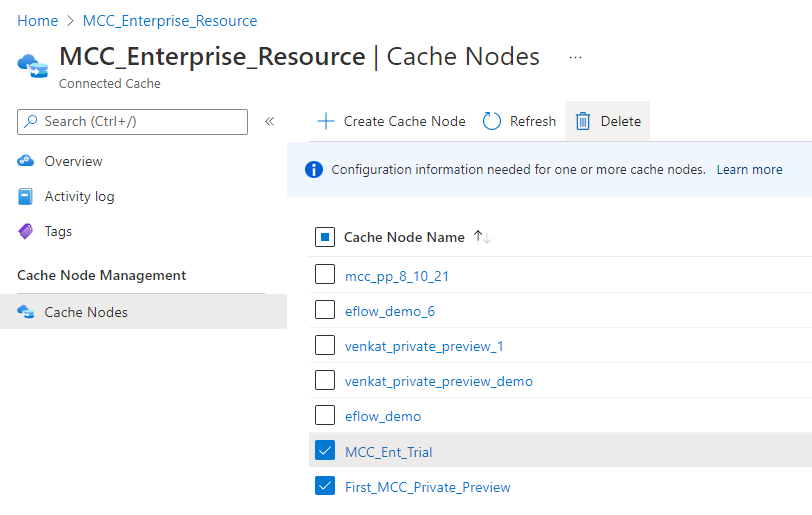This screenshot has height=515, width=812.
Task: Click the blue info icon in banner
Action: pyautogui.click(x=314, y=170)
